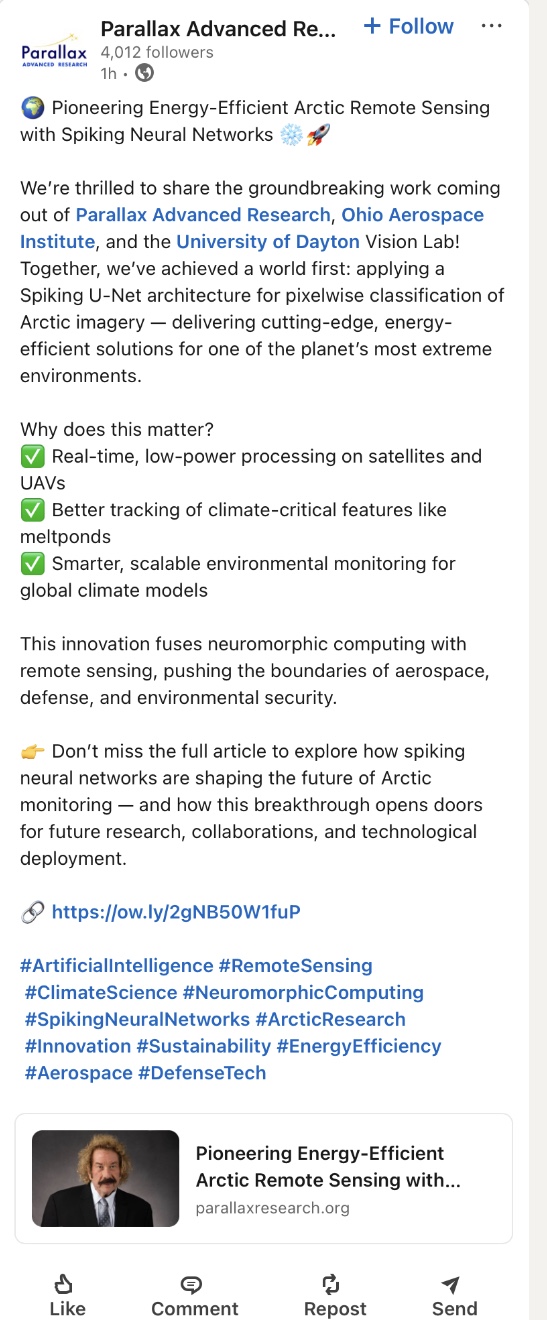Follow Parallax Advanced Research
This screenshot has width=547, height=1320.
408,27
